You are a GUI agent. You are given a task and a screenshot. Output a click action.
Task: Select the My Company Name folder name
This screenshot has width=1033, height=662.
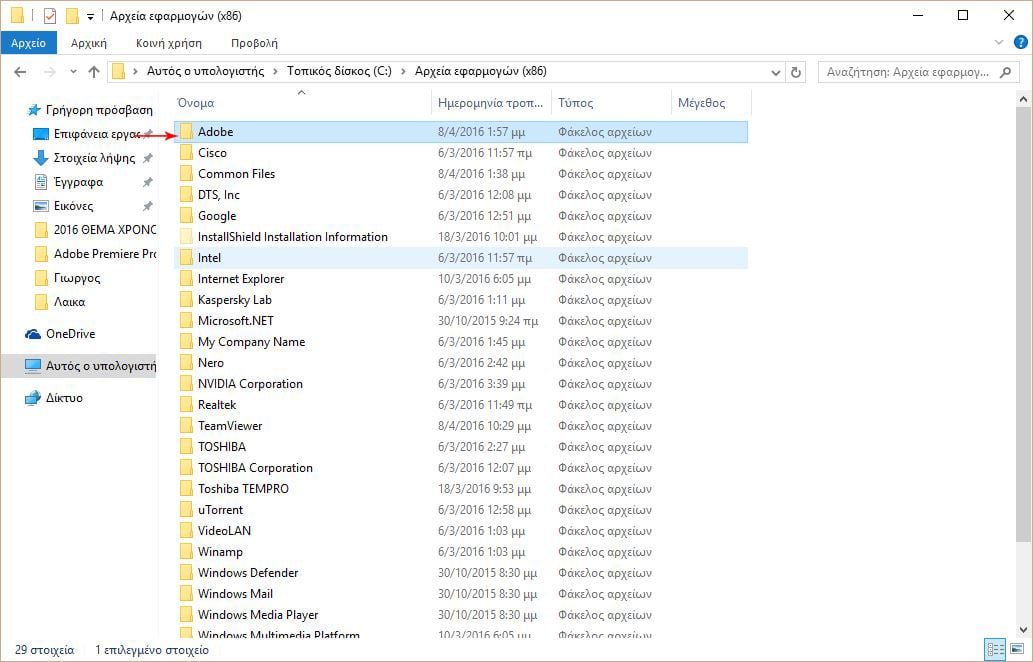[x=252, y=342]
